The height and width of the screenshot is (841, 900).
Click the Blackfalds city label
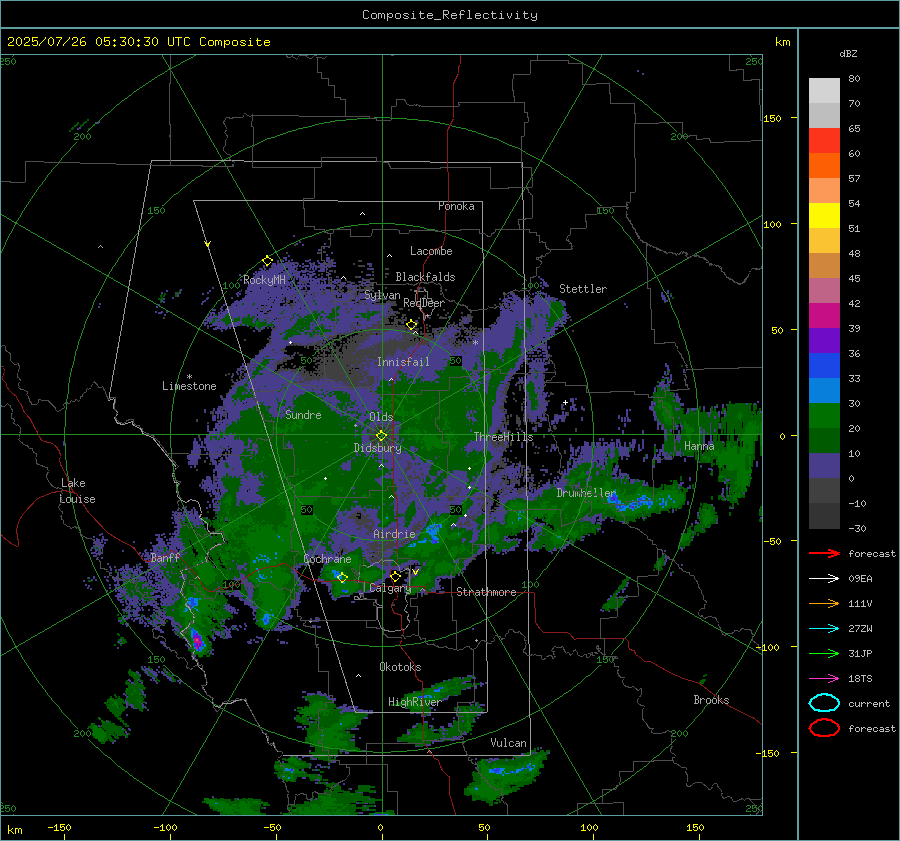425,277
